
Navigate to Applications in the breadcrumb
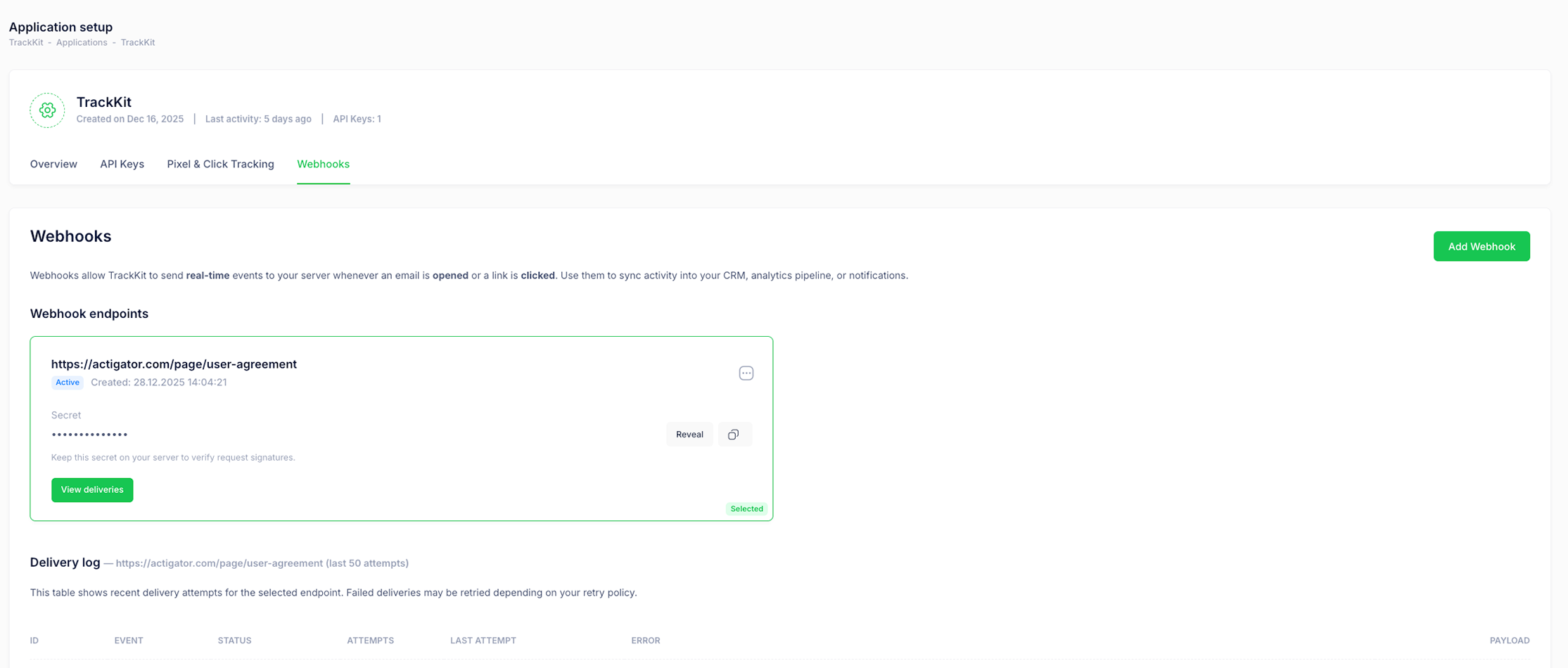tap(82, 42)
